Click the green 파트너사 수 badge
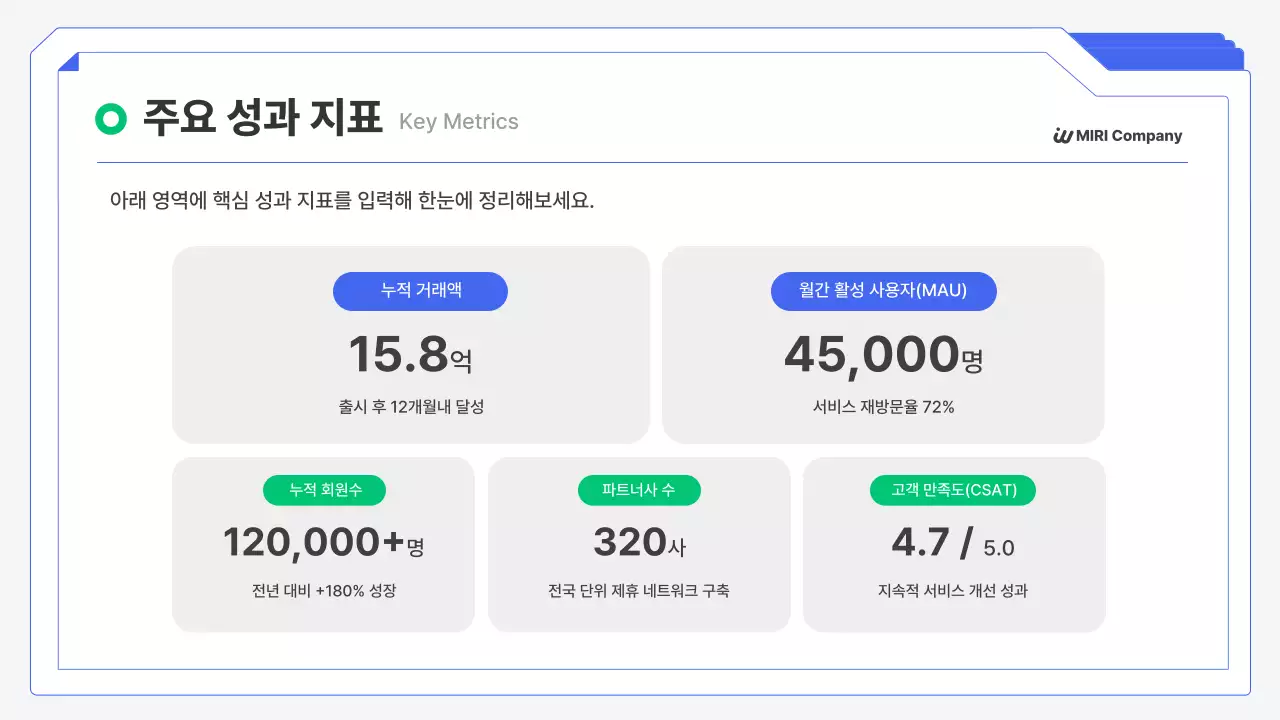Viewport: 1280px width, 720px height. point(639,490)
